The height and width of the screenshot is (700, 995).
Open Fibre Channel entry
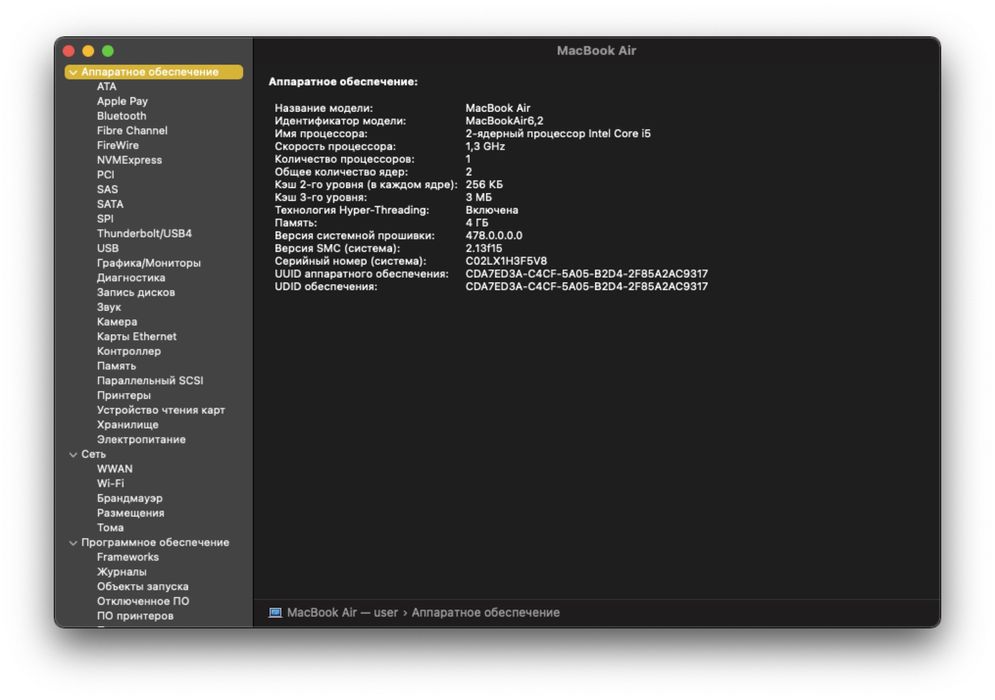tap(132, 130)
